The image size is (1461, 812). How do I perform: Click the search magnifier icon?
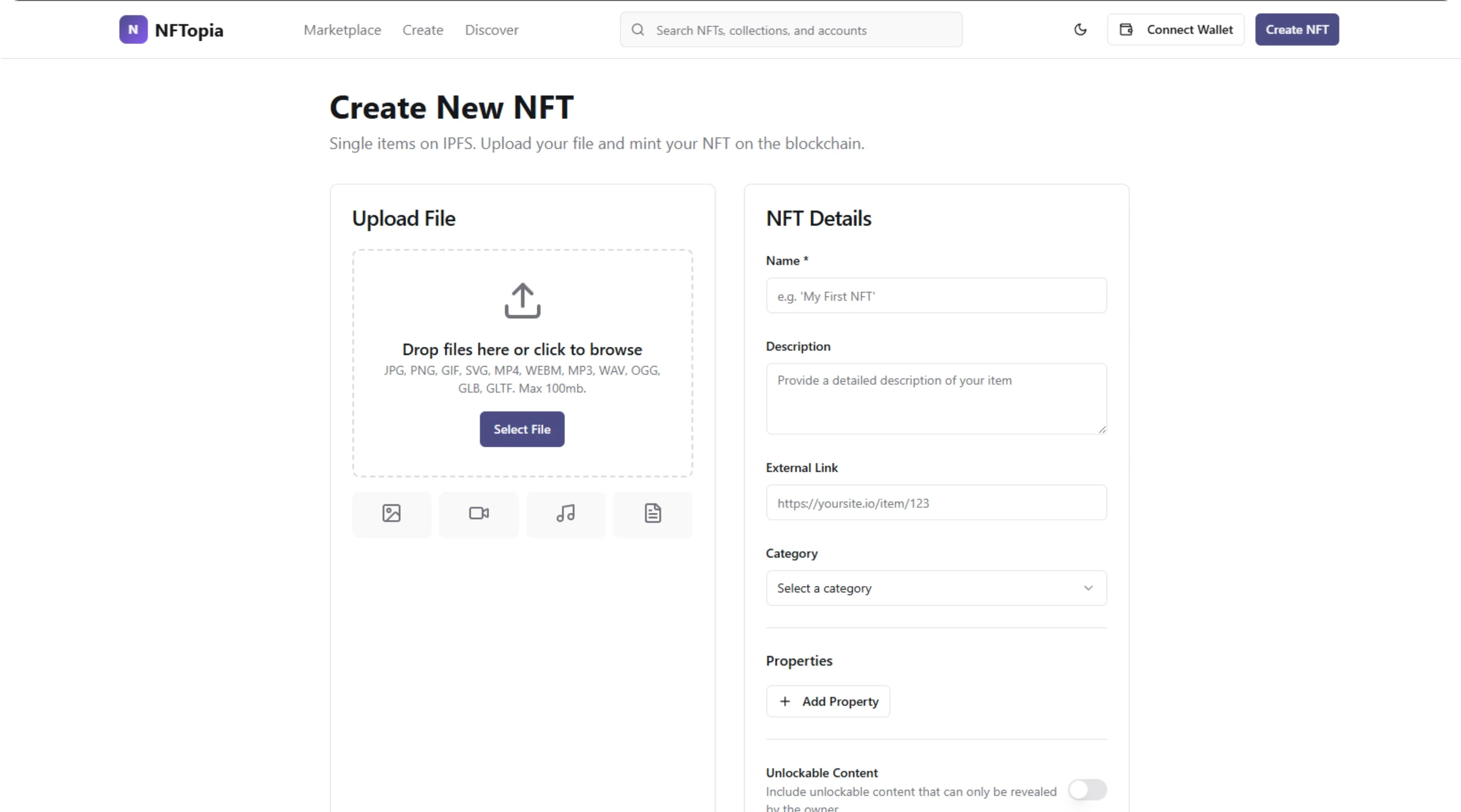click(638, 30)
